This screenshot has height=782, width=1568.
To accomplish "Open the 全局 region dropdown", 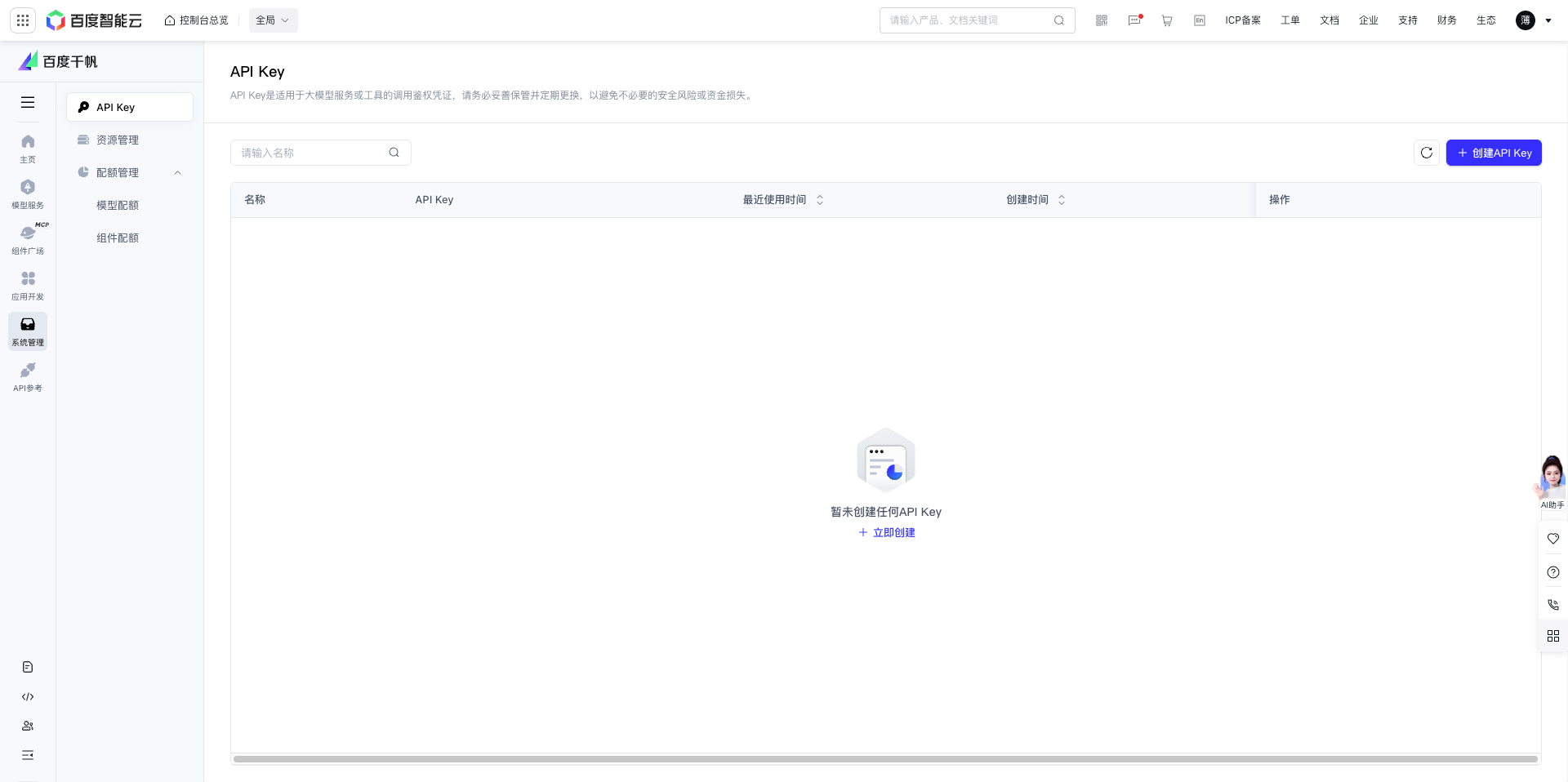I will click(x=273, y=20).
